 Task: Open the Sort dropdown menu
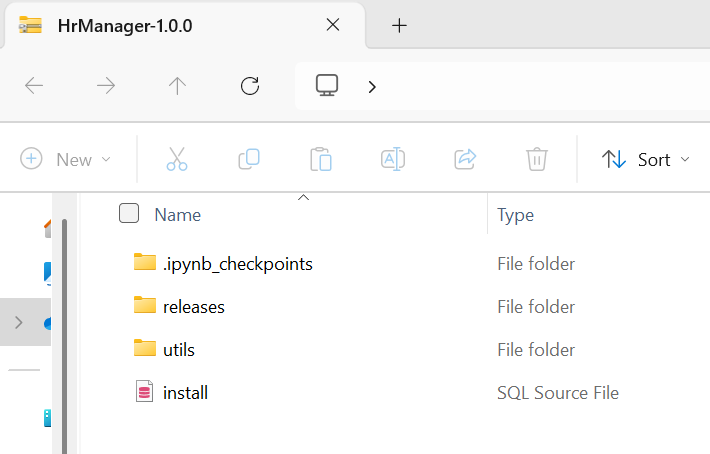(x=646, y=159)
